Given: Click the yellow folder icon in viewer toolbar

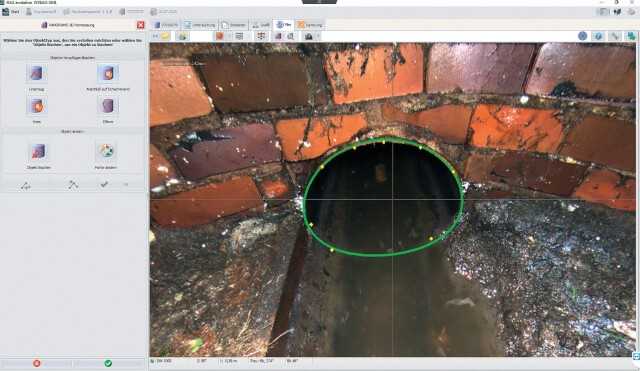Looking at the screenshot, I should click(165, 36).
